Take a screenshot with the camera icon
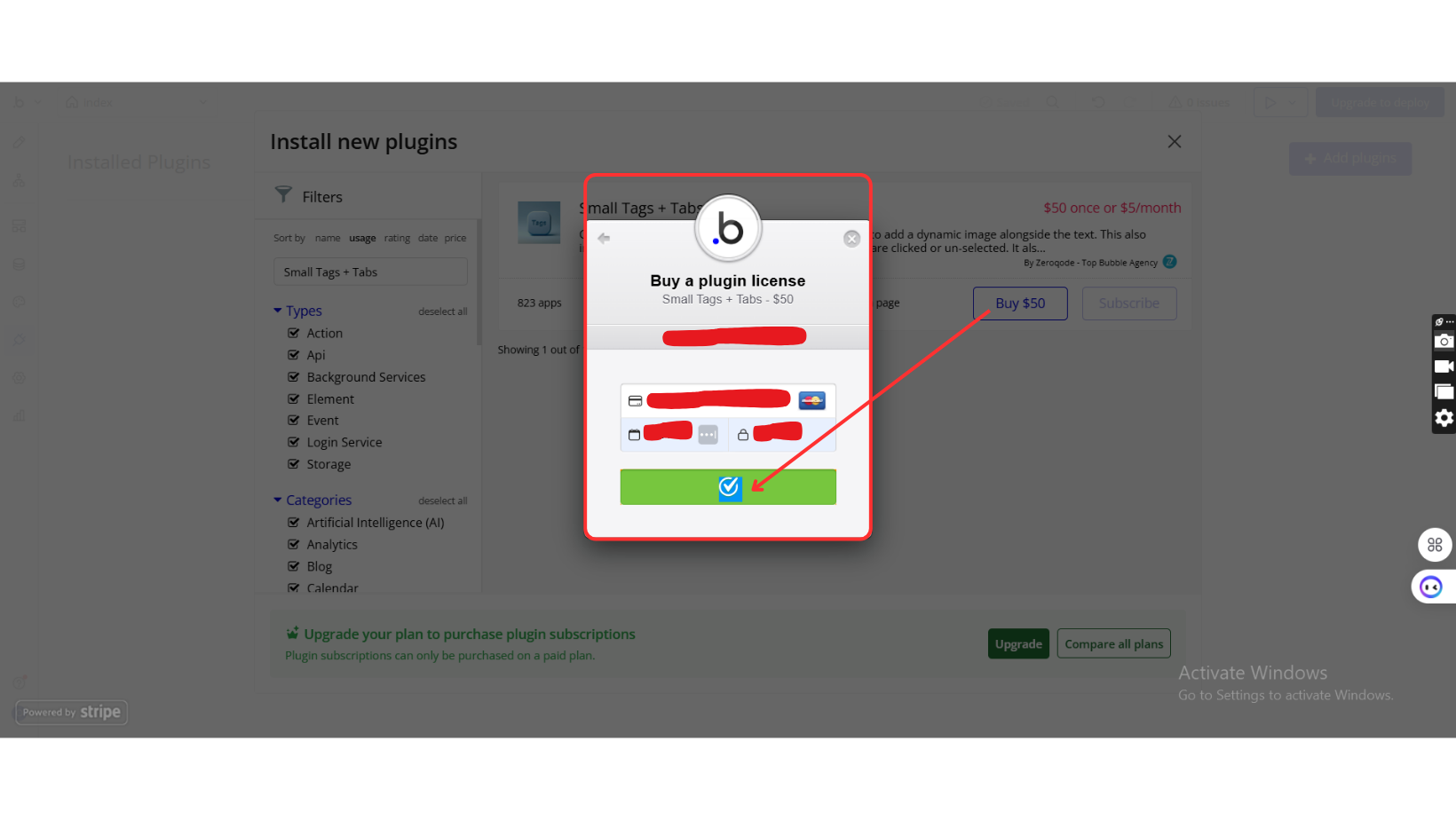 [x=1444, y=341]
